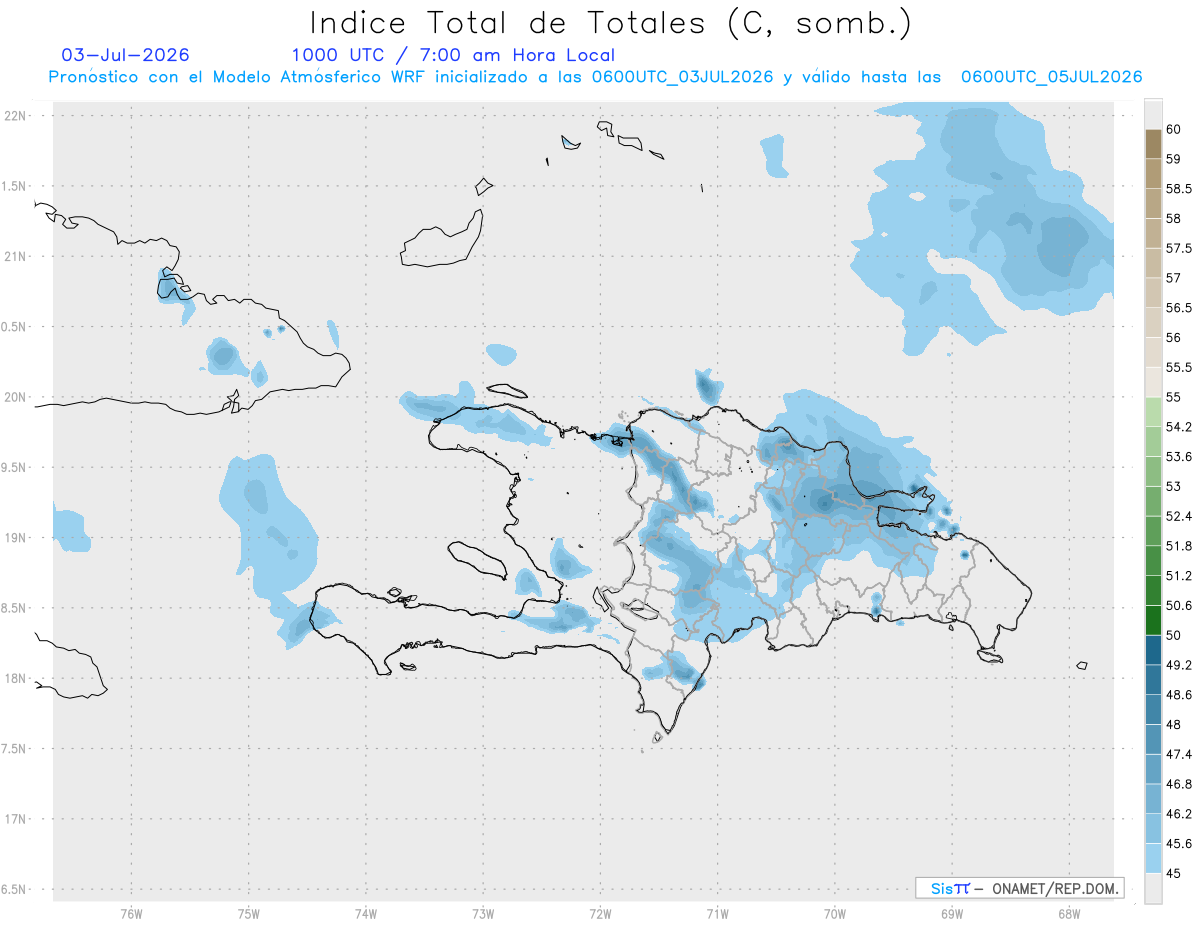Click the "45.6" legend value
The width and height of the screenshot is (1200, 927).
click(x=1178, y=843)
